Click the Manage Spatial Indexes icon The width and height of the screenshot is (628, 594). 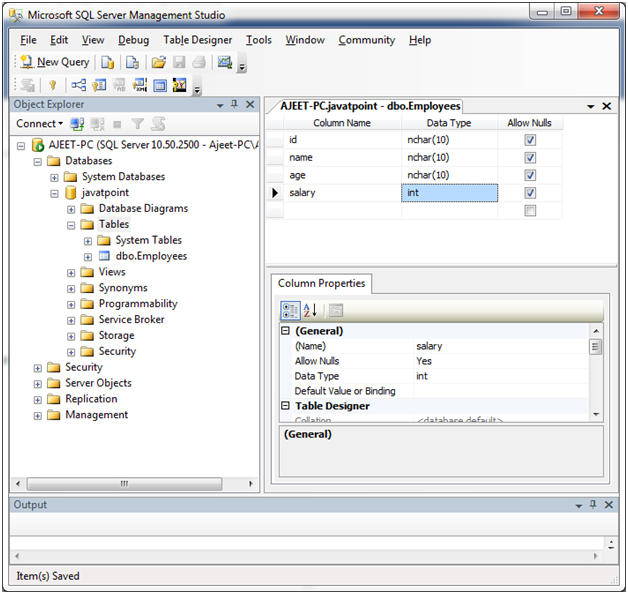(180, 85)
